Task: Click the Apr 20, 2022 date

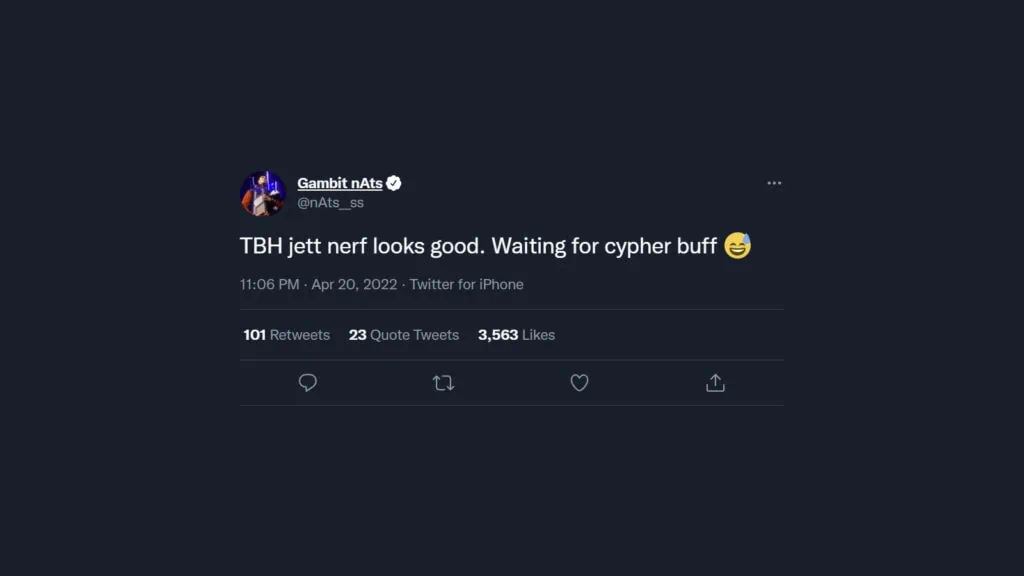Action: click(354, 285)
